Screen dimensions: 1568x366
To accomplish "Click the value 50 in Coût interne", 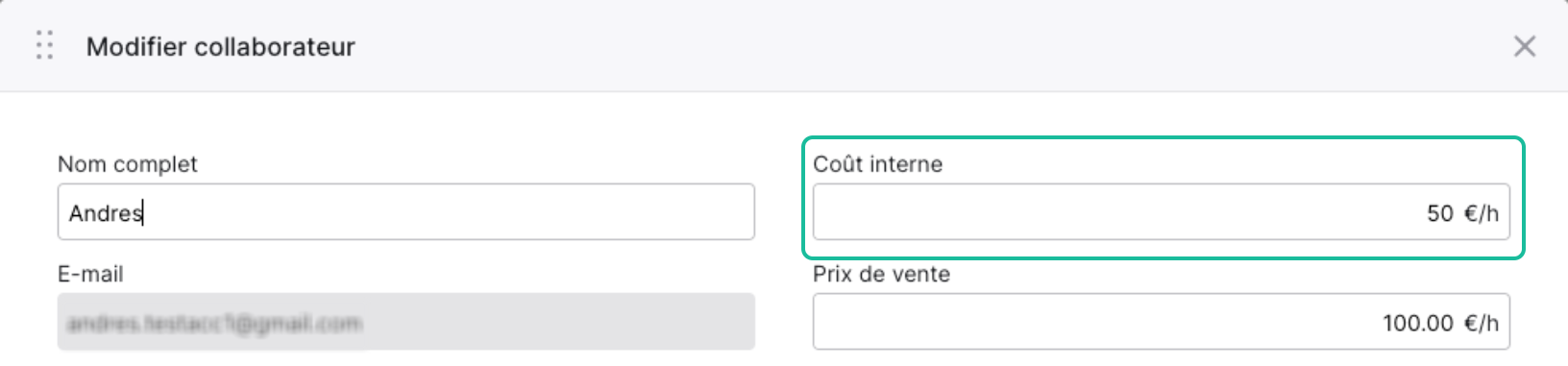I will point(1439,213).
